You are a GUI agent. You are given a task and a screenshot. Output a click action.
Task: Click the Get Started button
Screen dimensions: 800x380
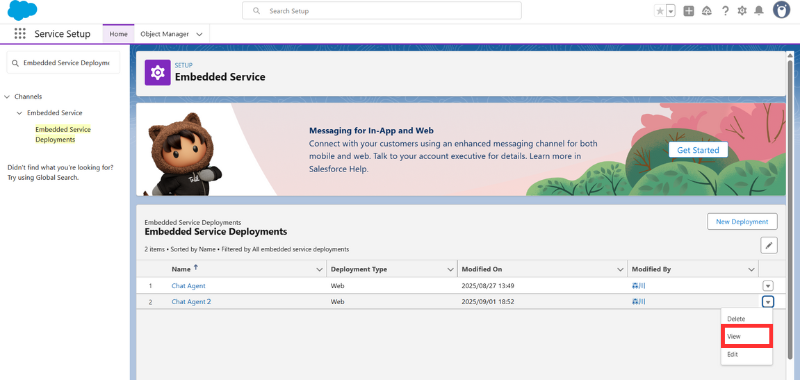[698, 150]
